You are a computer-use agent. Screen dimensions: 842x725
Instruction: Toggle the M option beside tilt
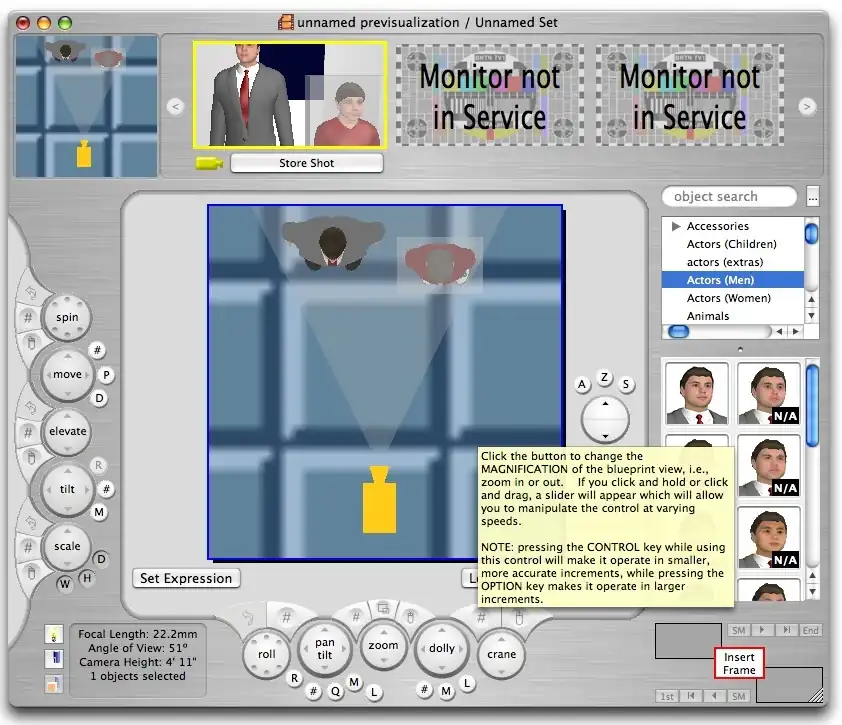(100, 512)
